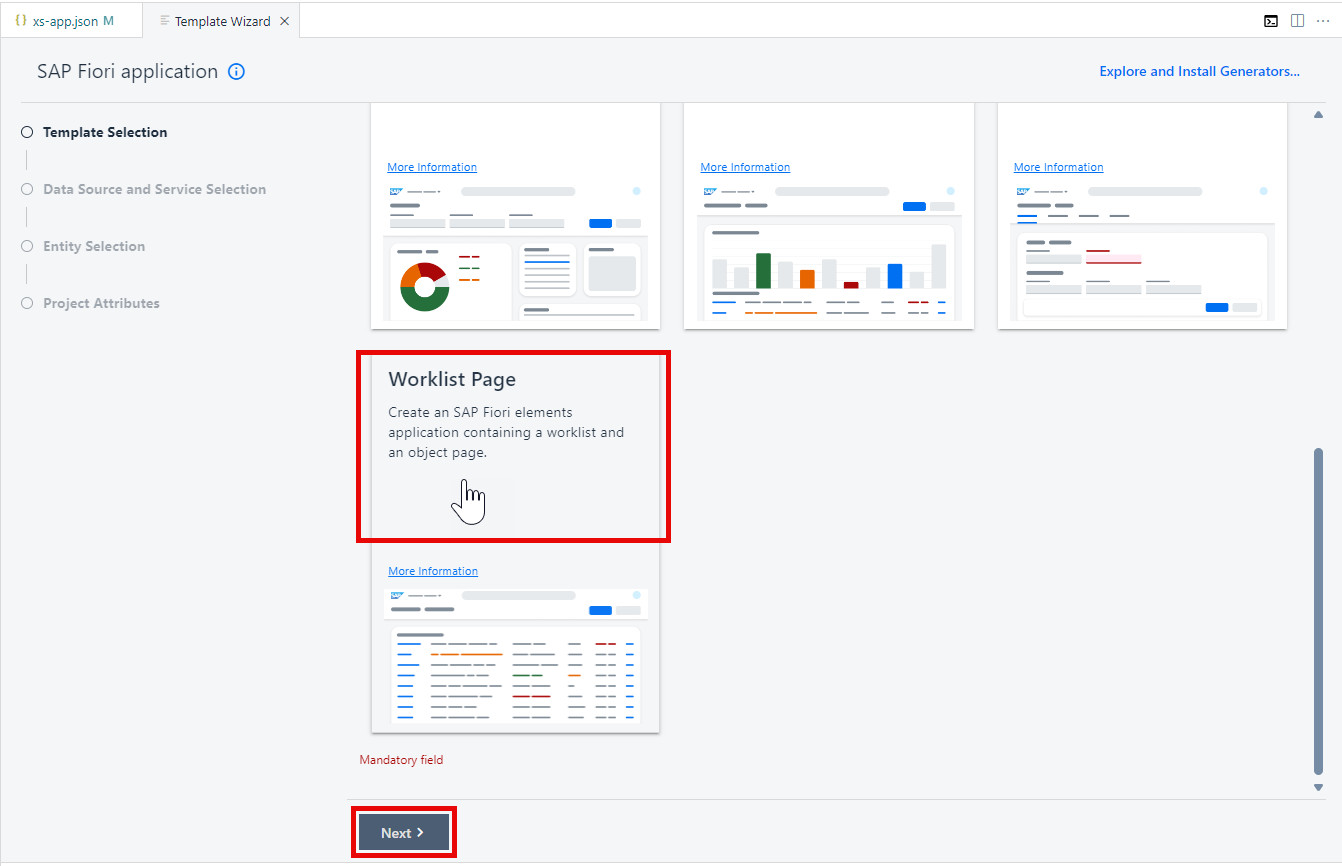1342x866 pixels.
Task: Click the scroll down arrow of the template list
Action: click(x=1318, y=788)
